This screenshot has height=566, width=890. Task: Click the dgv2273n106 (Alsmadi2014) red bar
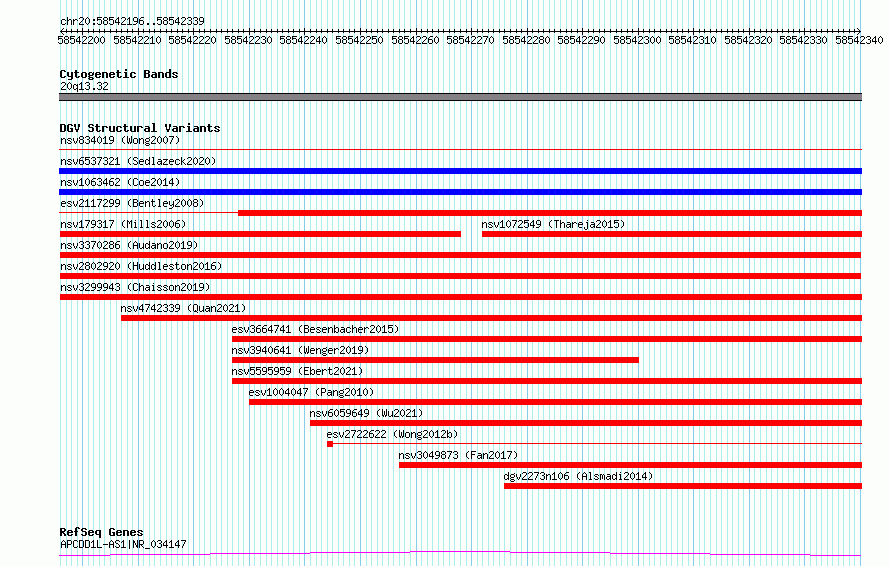click(x=683, y=486)
